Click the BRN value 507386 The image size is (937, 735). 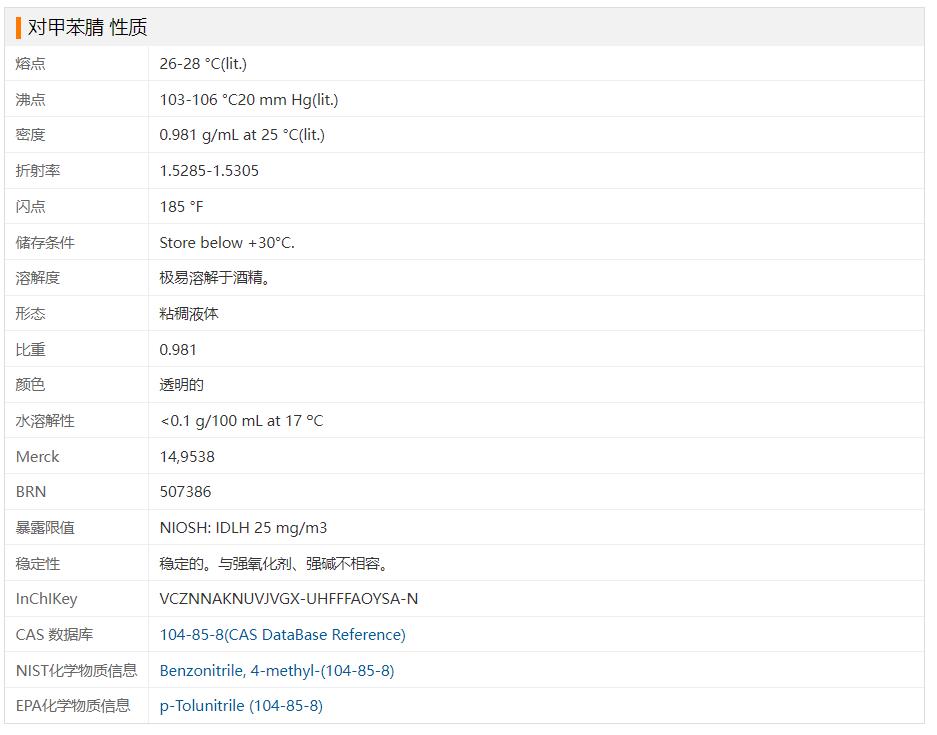click(185, 492)
